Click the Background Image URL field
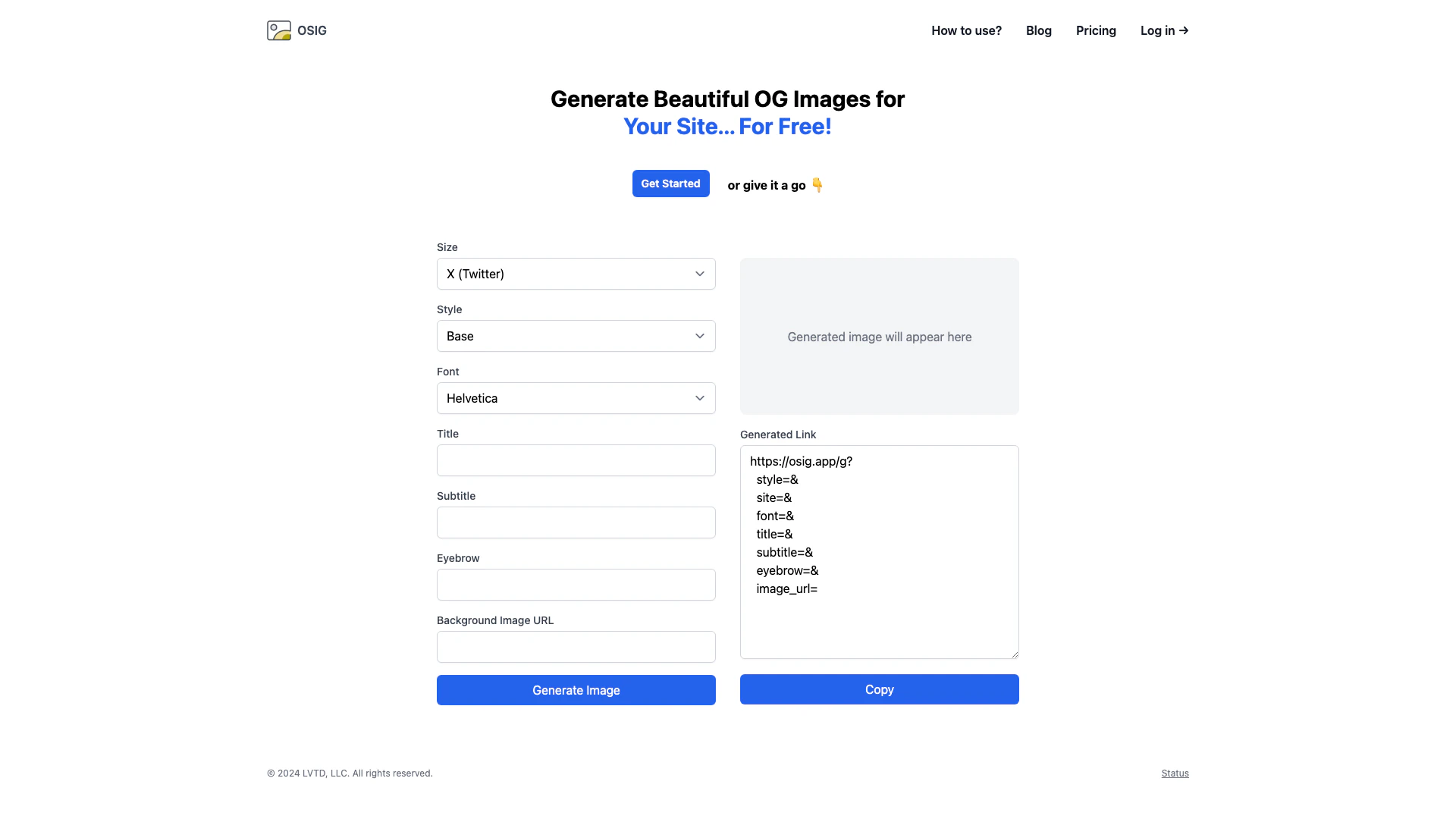 (x=576, y=647)
